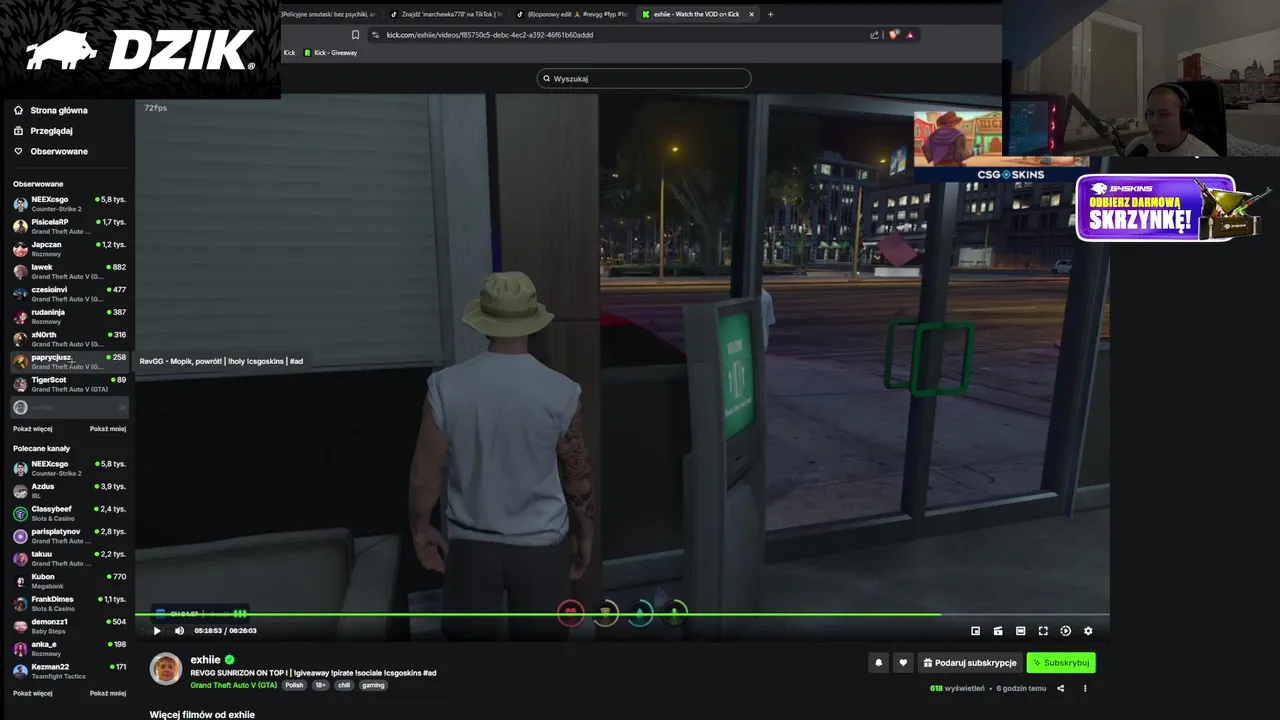
Task: Select the gaming tag
Action: (x=373, y=685)
